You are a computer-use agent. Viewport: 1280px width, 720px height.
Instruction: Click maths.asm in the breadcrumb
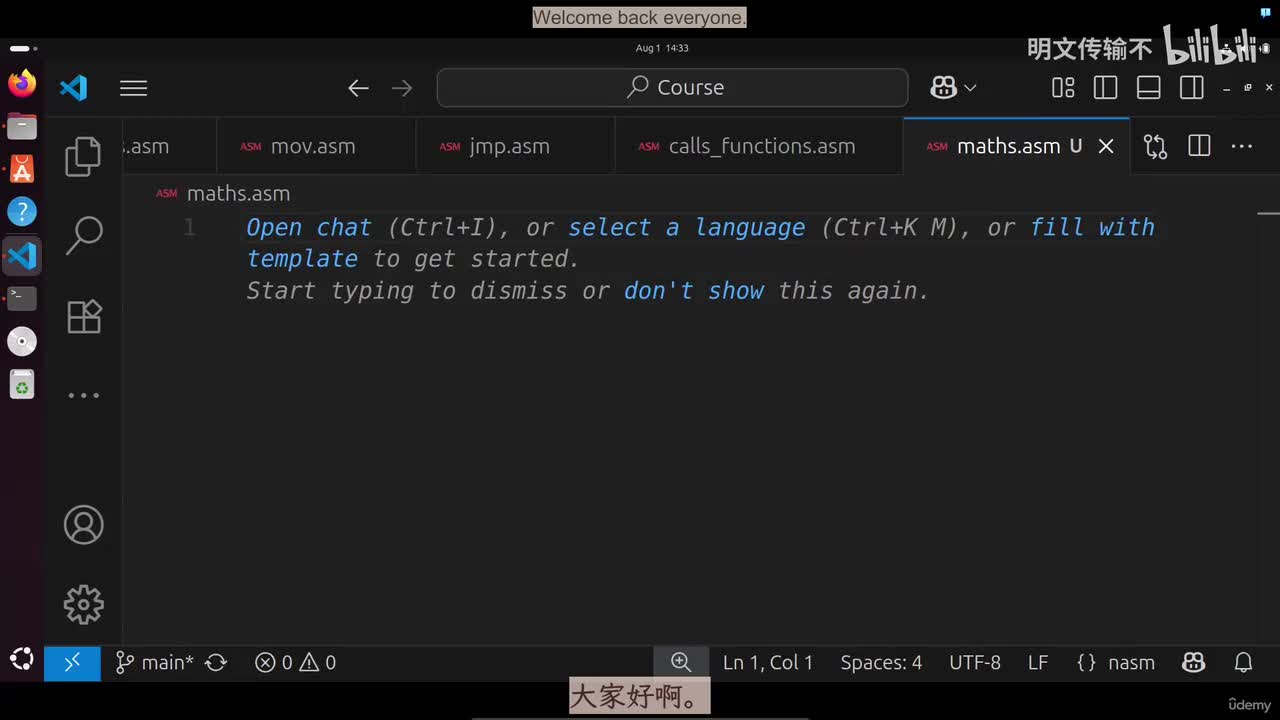tap(238, 193)
